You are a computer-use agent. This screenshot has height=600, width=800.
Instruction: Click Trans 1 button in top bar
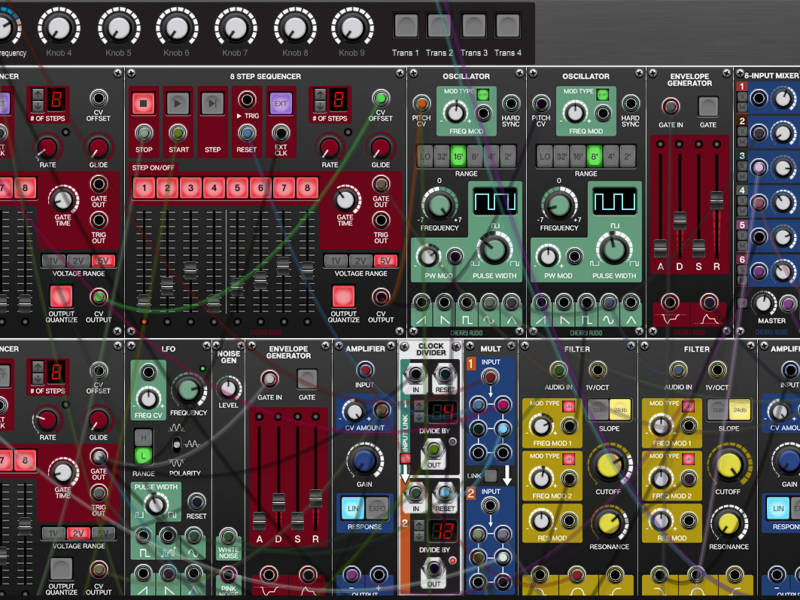[406, 26]
